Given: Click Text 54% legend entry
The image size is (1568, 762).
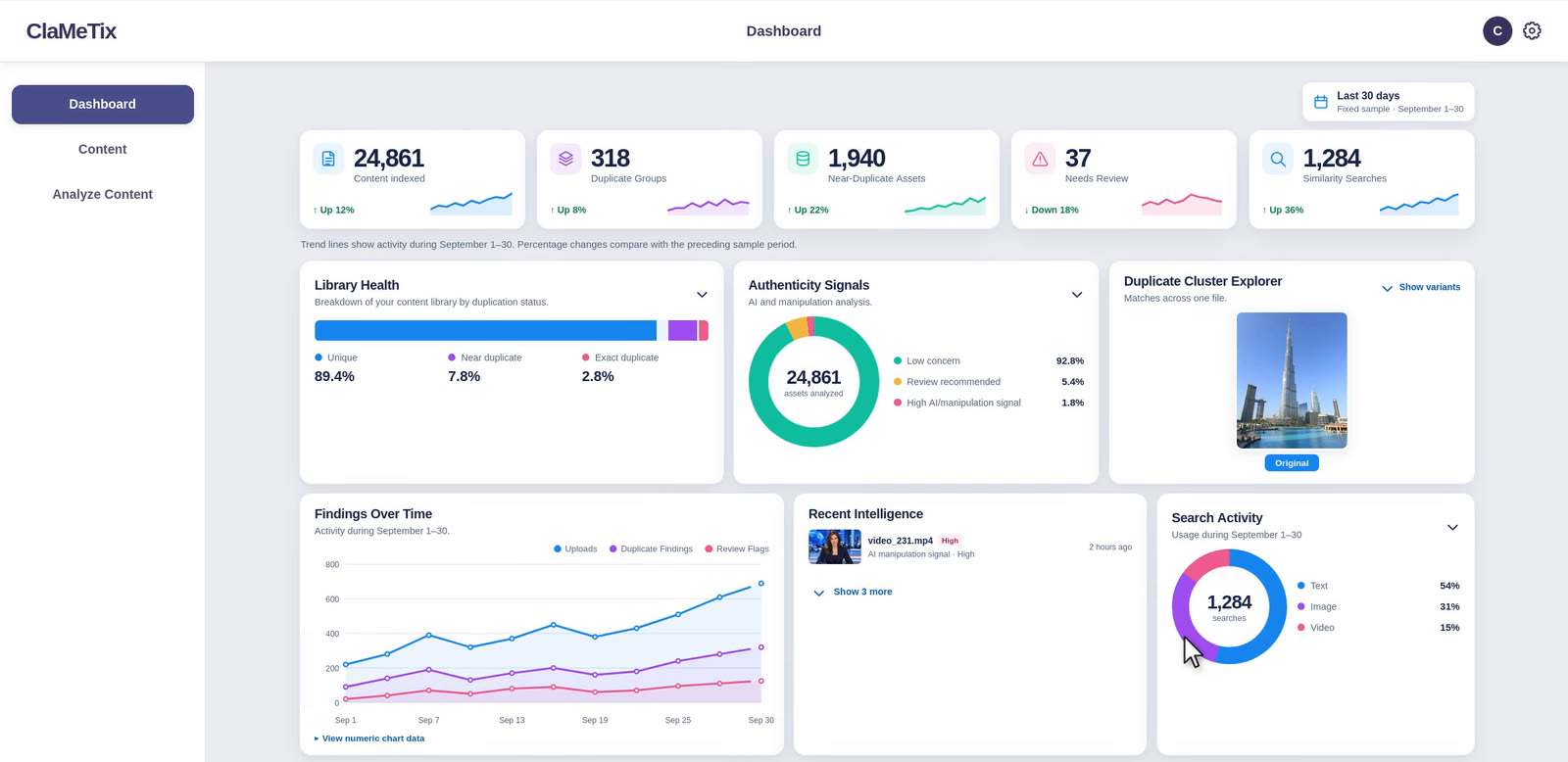Looking at the screenshot, I should (1378, 586).
